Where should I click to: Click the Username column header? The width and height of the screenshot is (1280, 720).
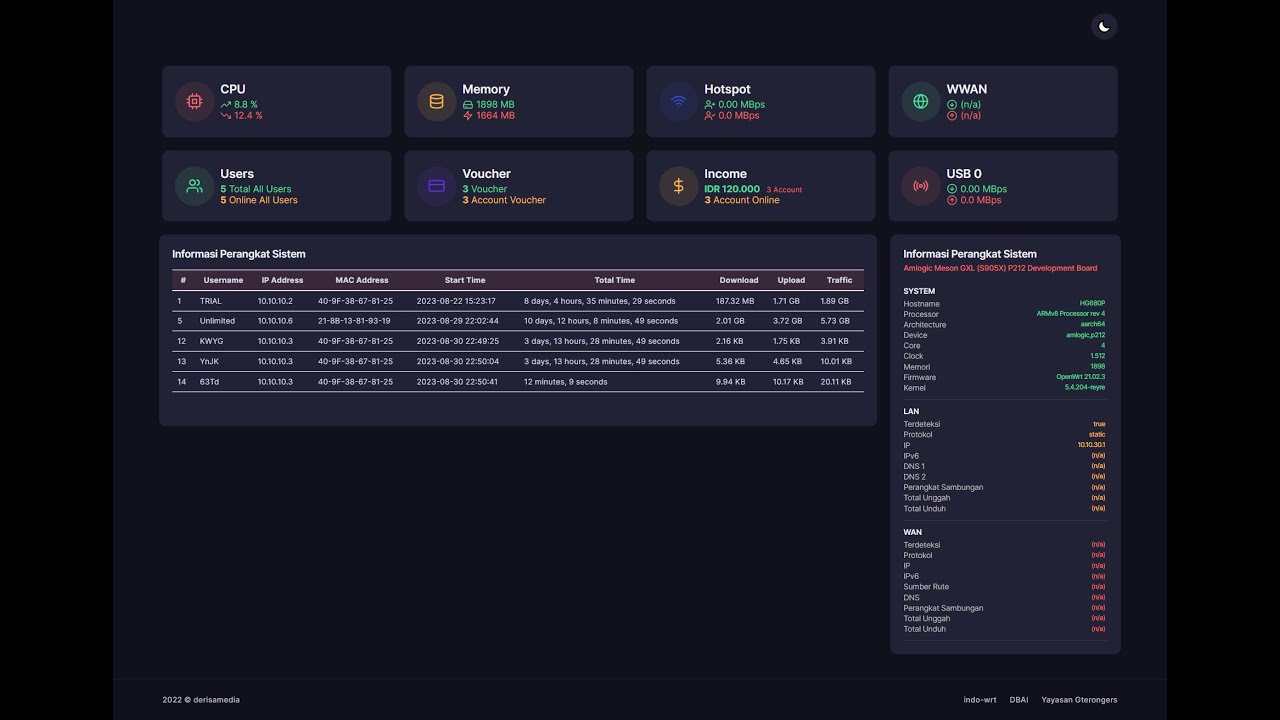pyautogui.click(x=223, y=280)
